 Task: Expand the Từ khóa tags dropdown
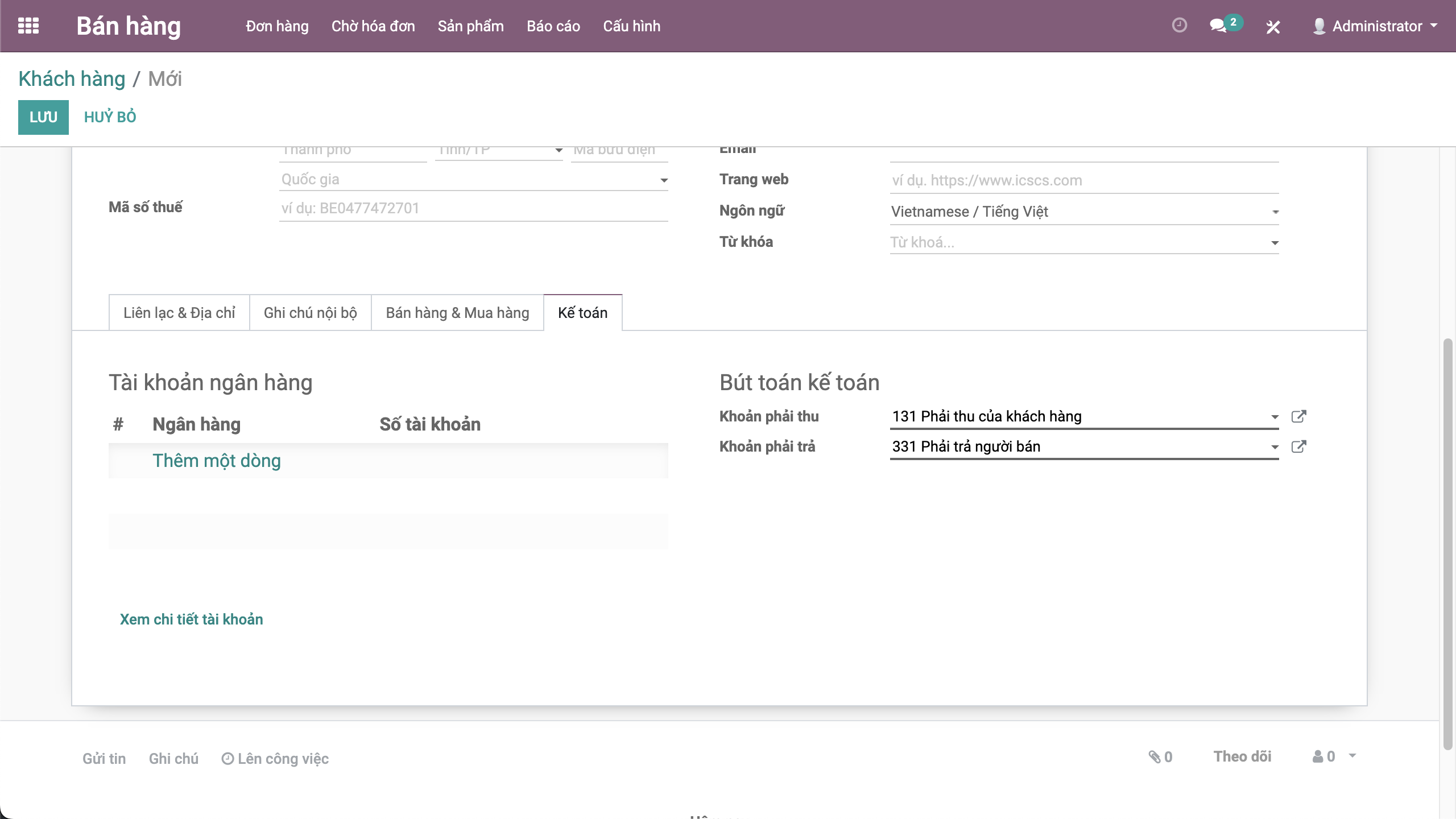[x=1275, y=243]
